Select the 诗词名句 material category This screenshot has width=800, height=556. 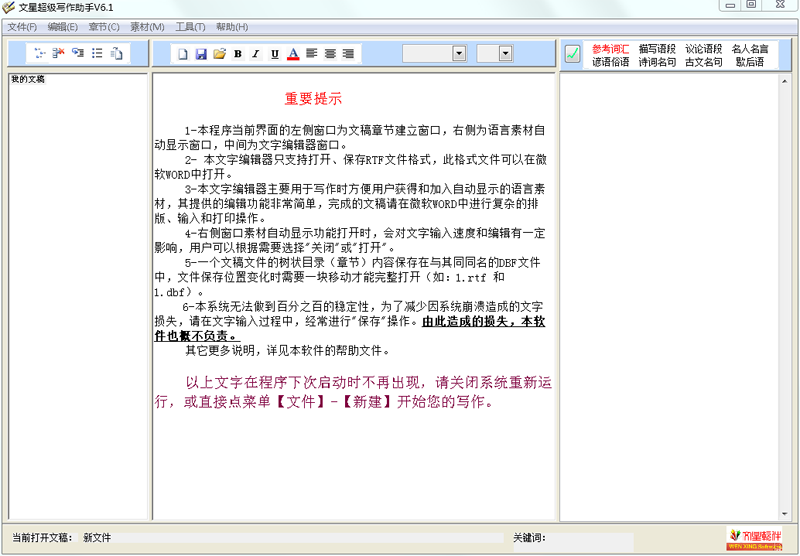tap(657, 62)
